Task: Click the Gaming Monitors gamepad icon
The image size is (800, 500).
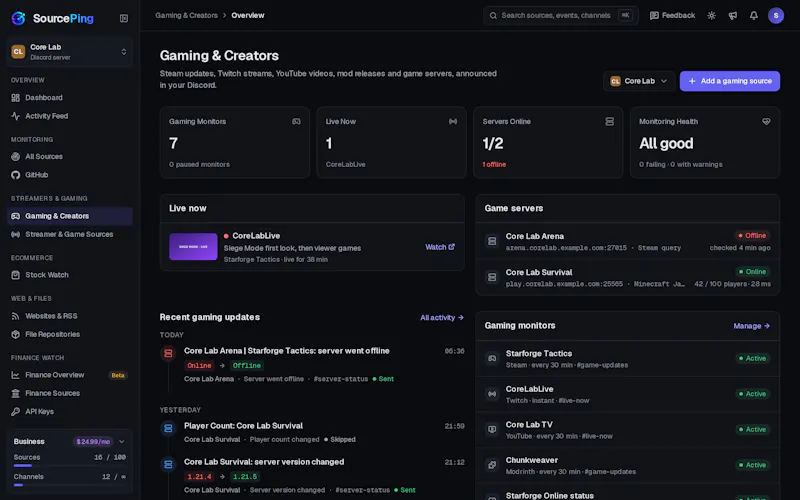Action: (296, 121)
